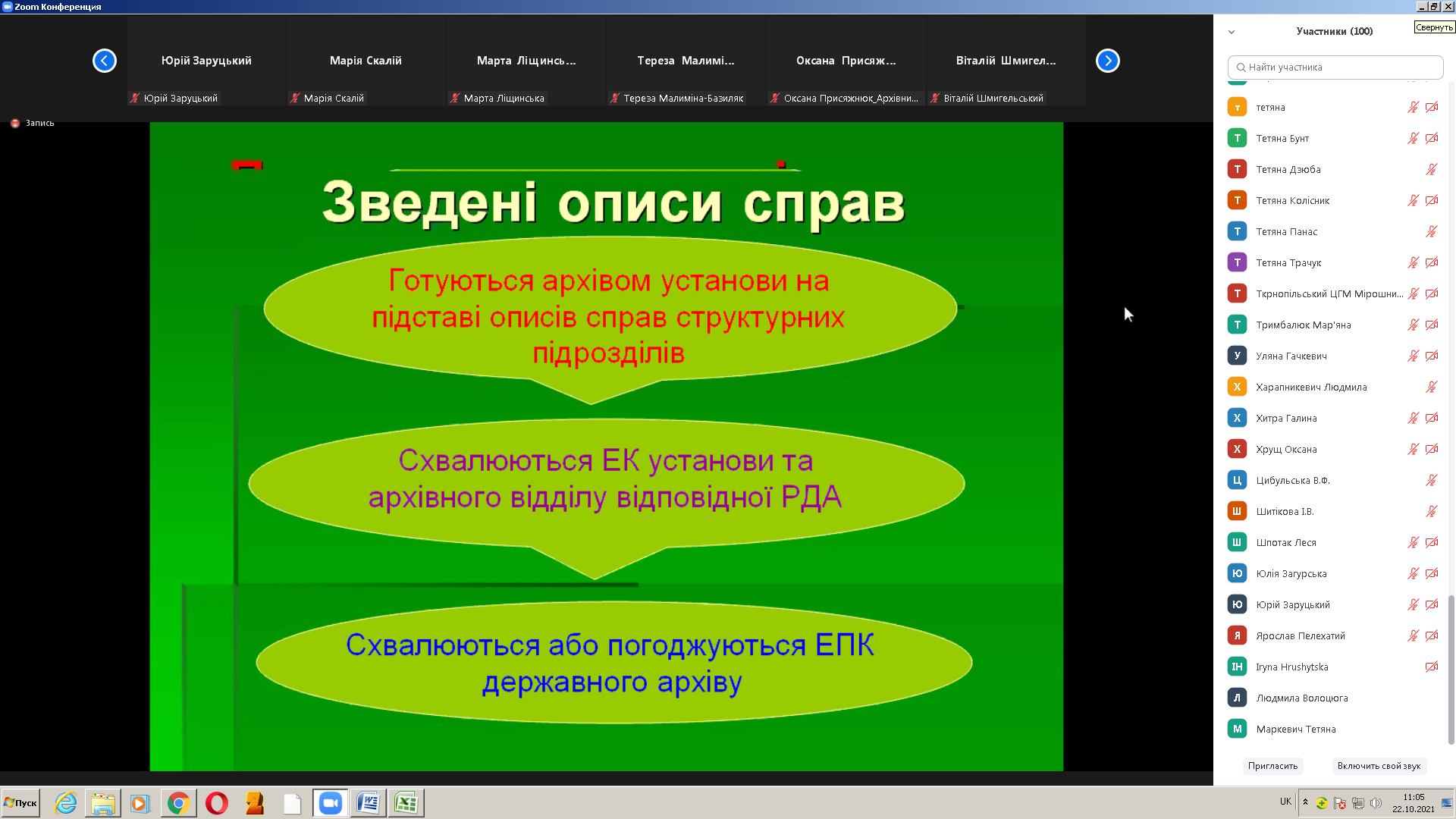This screenshot has height=819, width=1456.
Task: Select Марта Ліщинська video thumbnail
Action: tap(526, 61)
